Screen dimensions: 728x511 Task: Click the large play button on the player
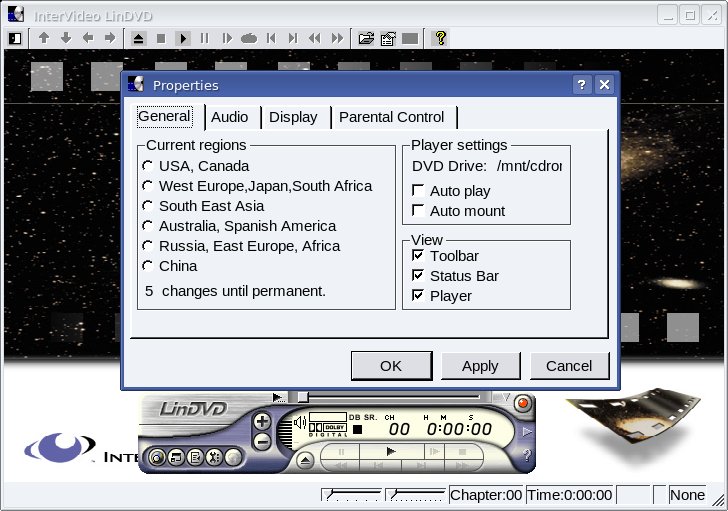[x=391, y=451]
